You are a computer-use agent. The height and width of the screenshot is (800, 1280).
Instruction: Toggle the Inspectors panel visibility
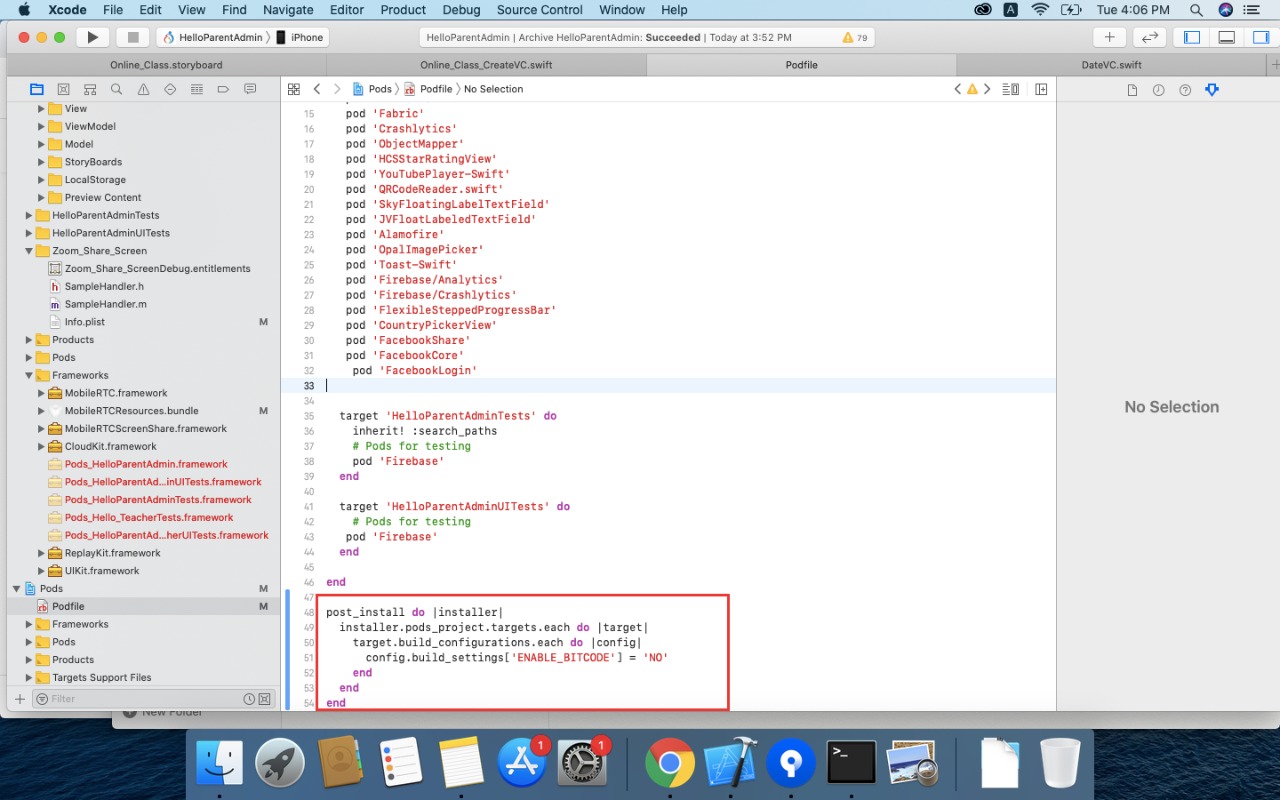click(1259, 37)
